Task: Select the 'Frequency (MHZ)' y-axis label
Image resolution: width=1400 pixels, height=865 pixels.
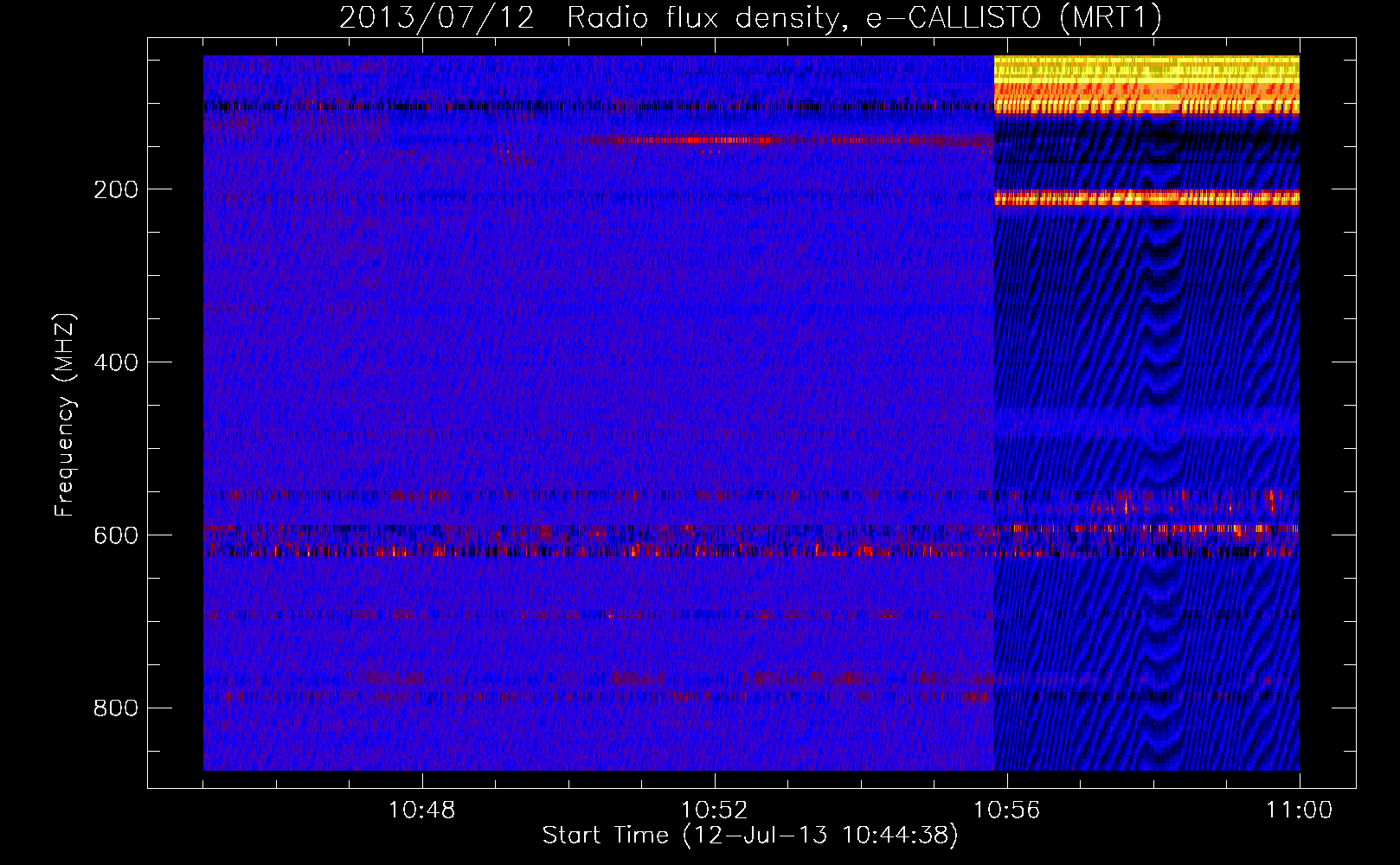Action: pos(65,414)
